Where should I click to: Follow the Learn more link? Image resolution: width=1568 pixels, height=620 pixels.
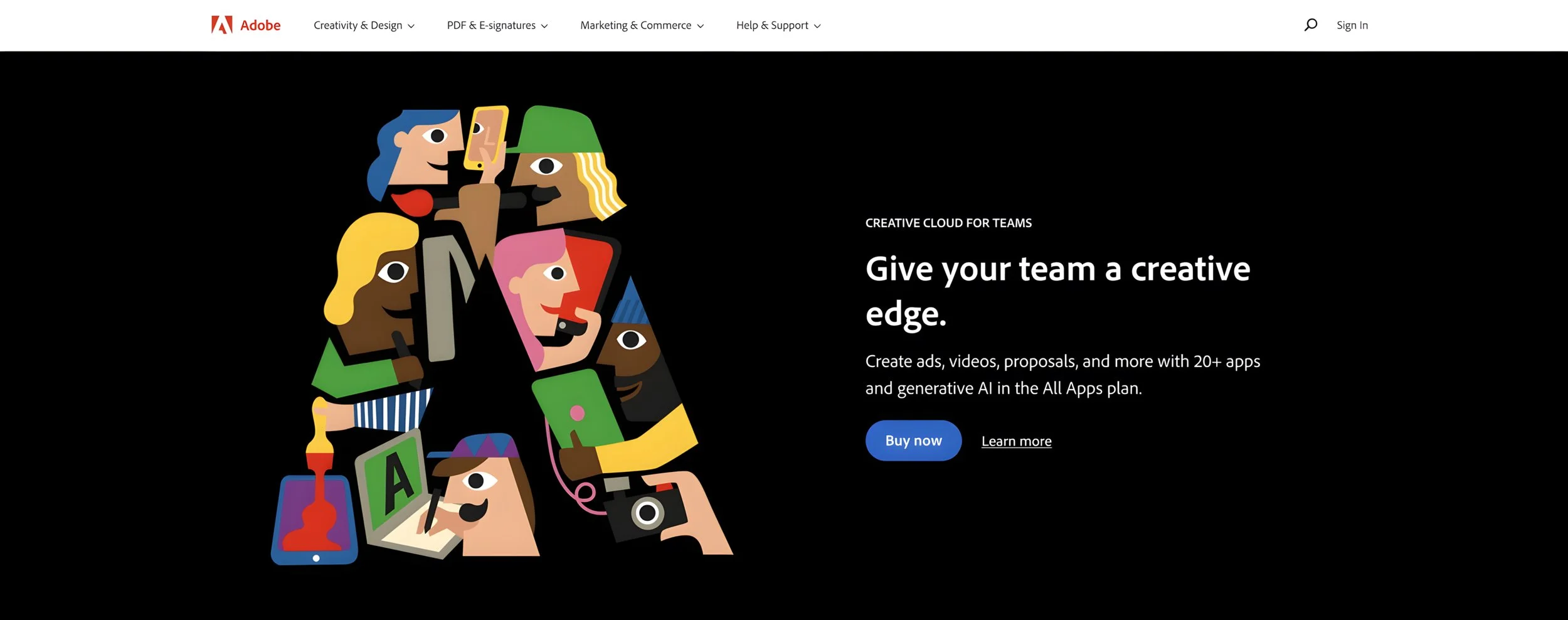(1016, 441)
